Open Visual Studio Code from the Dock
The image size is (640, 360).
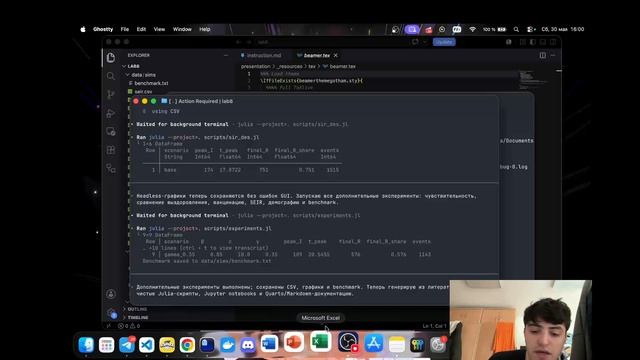pyautogui.click(x=147, y=345)
